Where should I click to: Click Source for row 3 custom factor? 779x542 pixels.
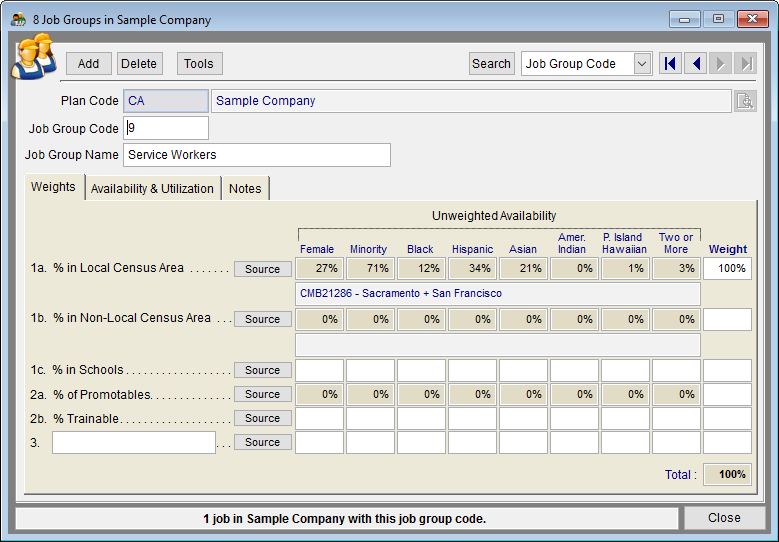pos(263,442)
